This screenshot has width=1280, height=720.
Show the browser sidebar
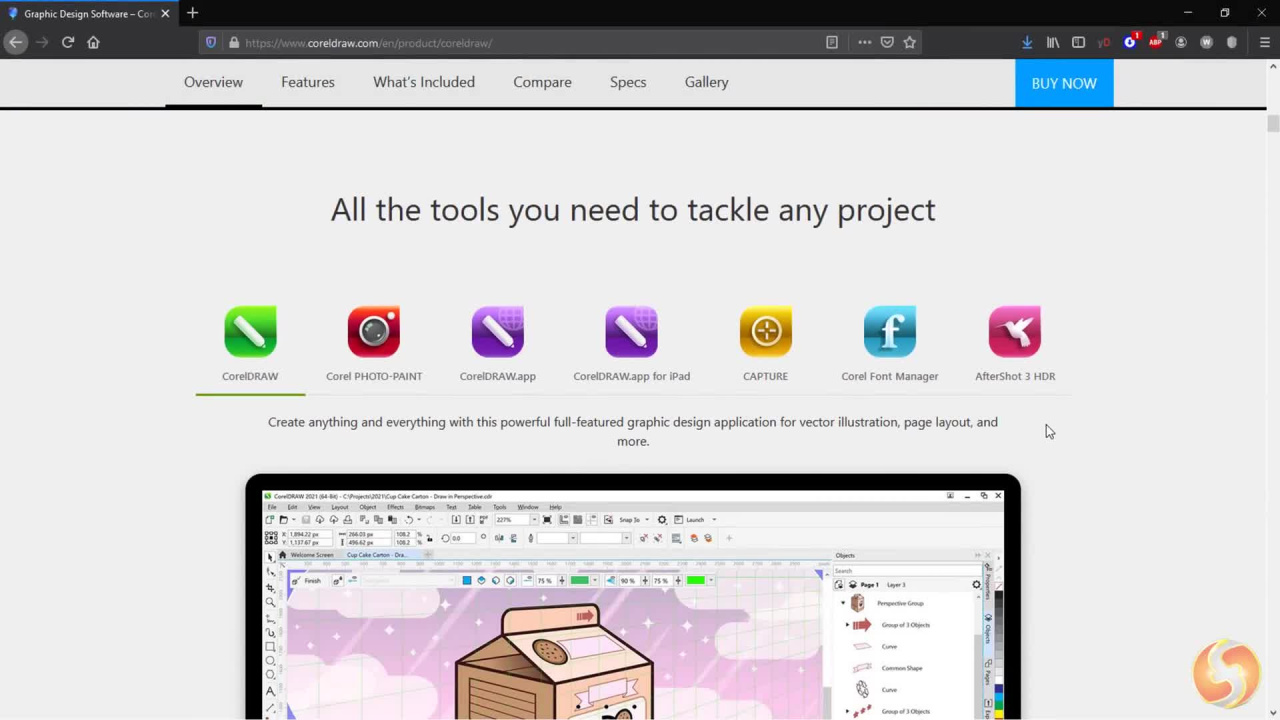[x=1078, y=42]
